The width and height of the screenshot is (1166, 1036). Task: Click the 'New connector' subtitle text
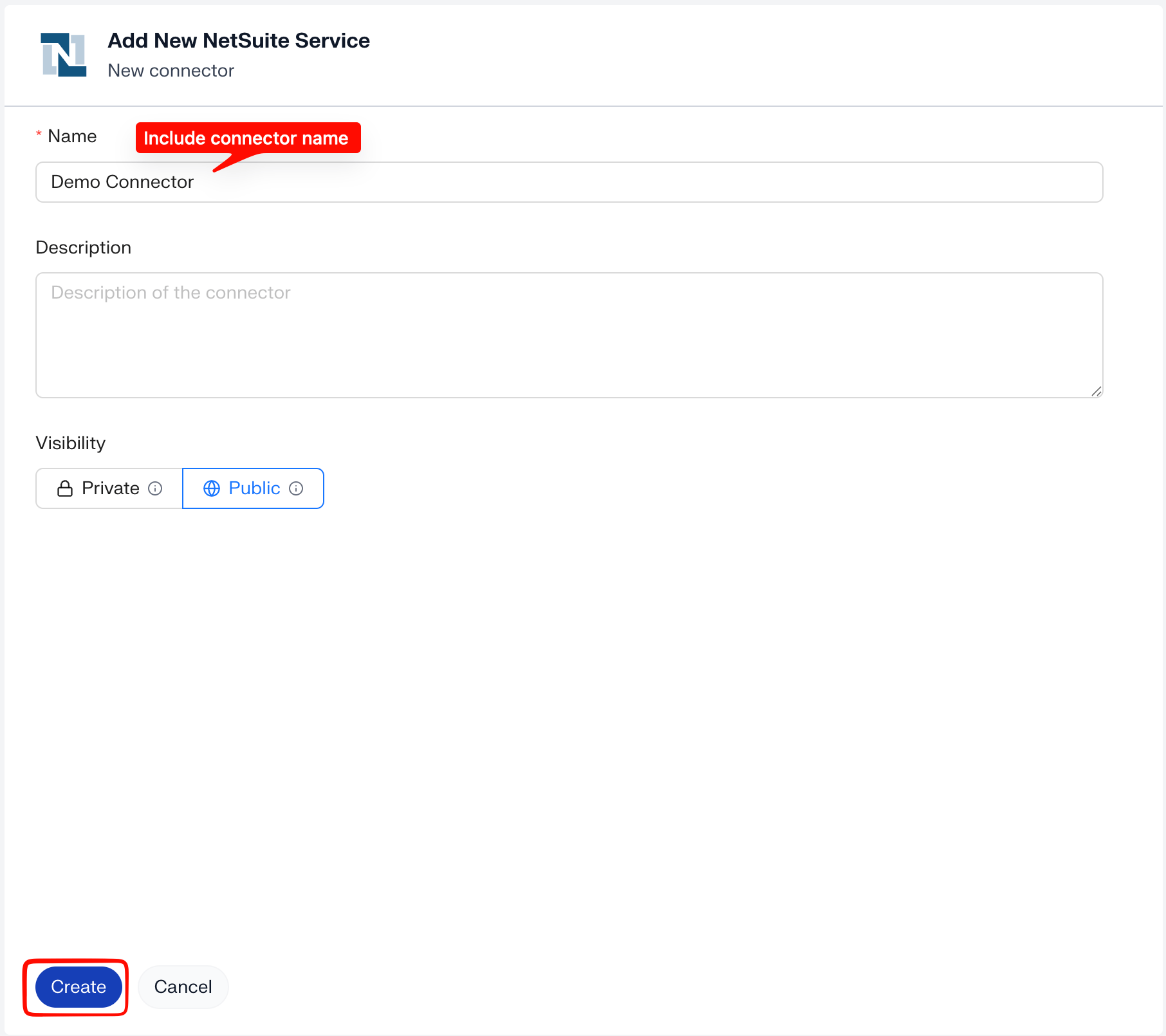tap(171, 71)
